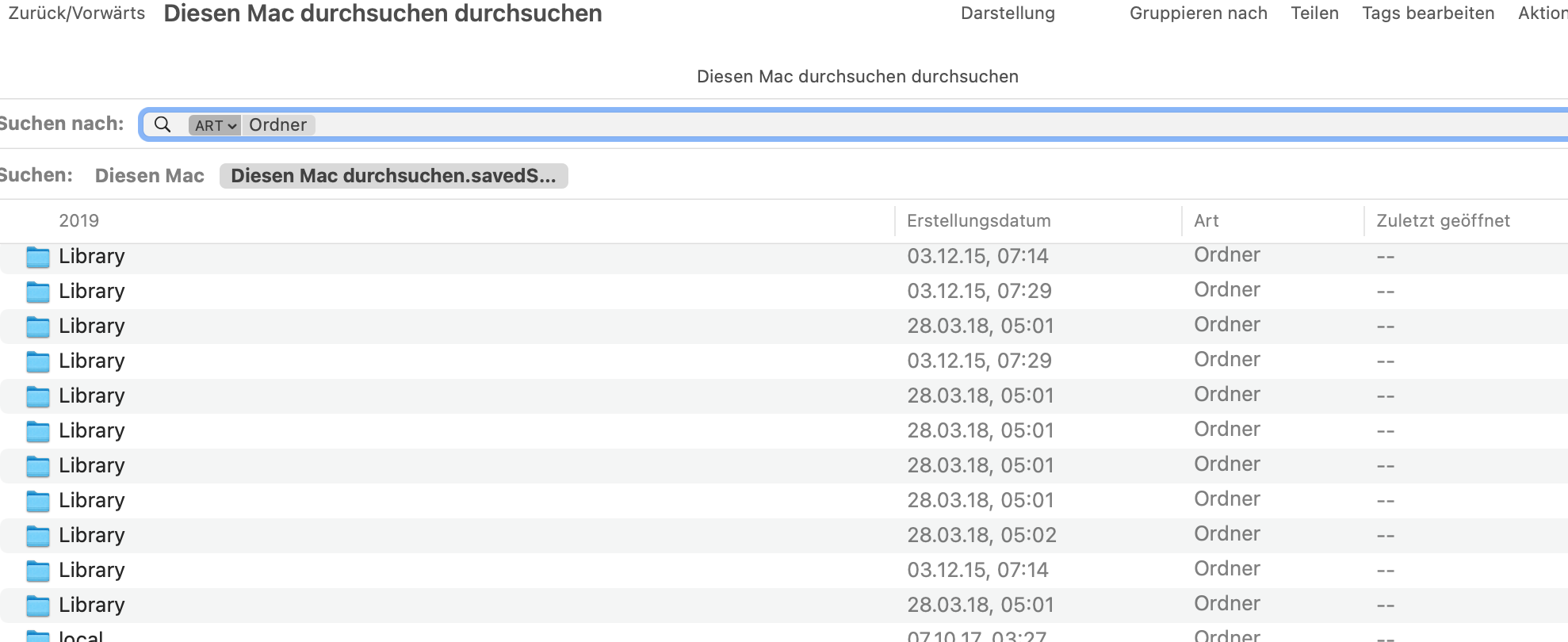
Task: Open the 'Gruppieren nach' grouping menu
Action: tap(1198, 13)
